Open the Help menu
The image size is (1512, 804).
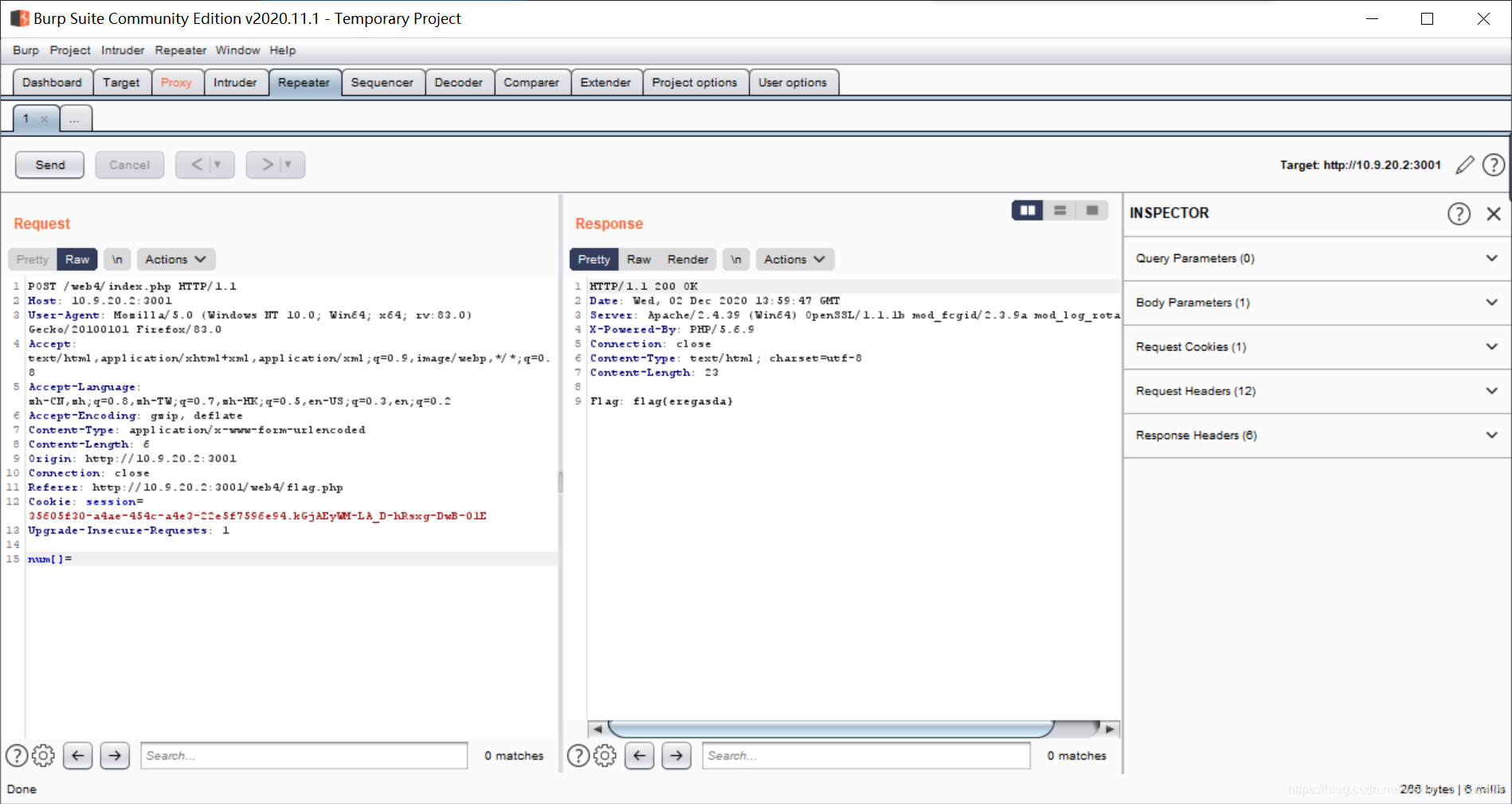point(282,50)
